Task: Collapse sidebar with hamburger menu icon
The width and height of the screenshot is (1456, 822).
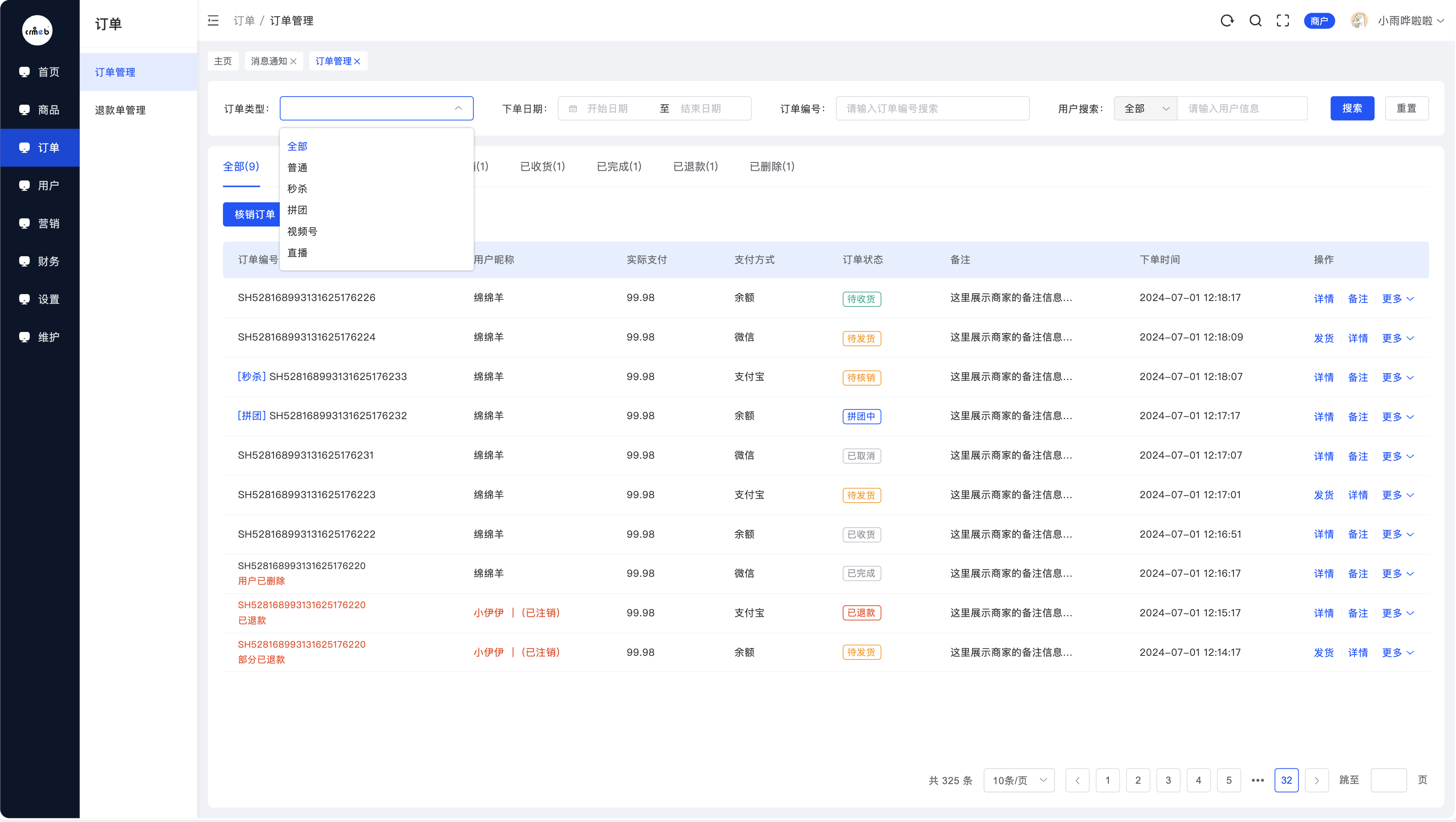Action: coord(213,21)
